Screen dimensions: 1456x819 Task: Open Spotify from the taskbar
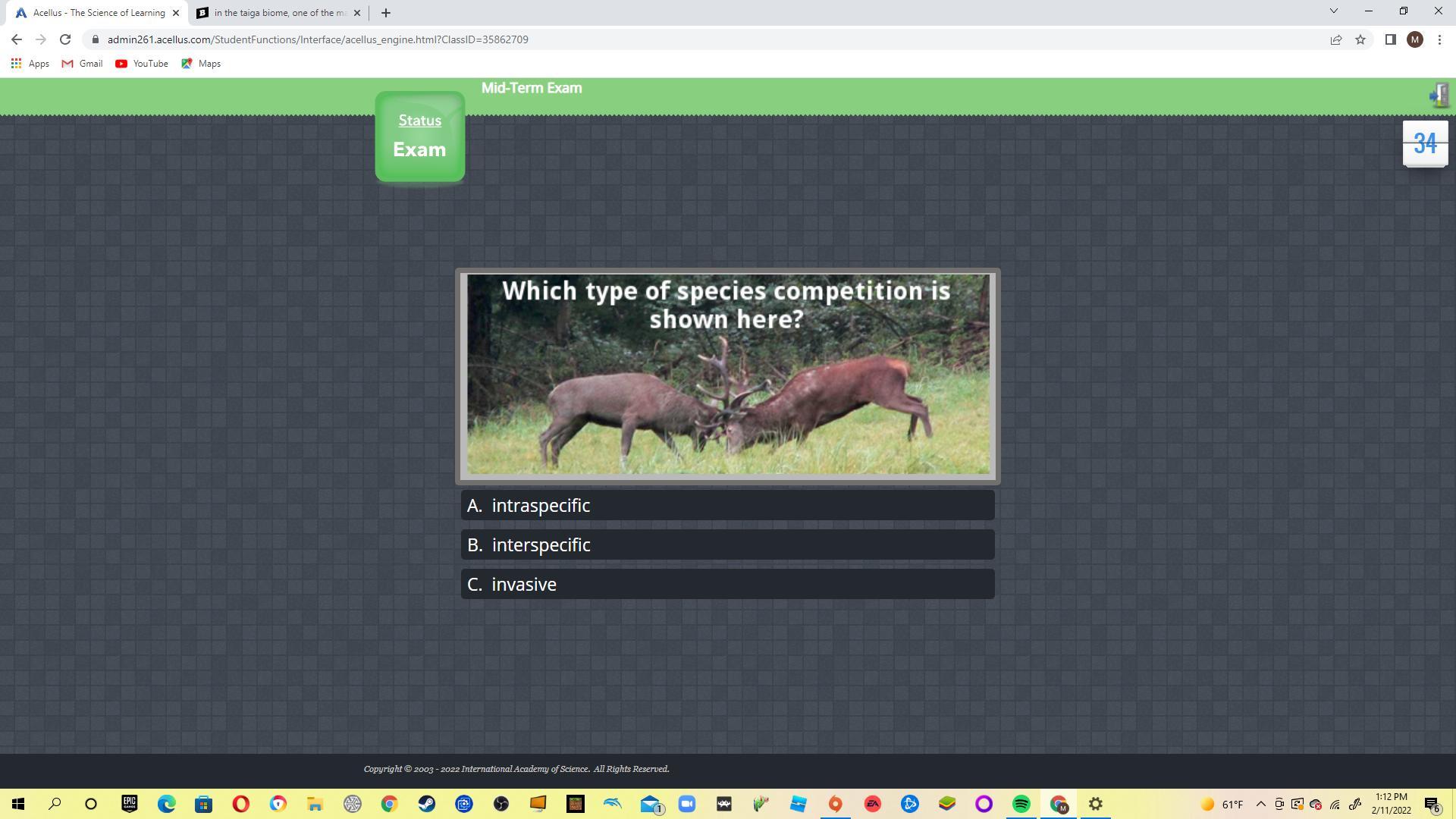click(1021, 804)
